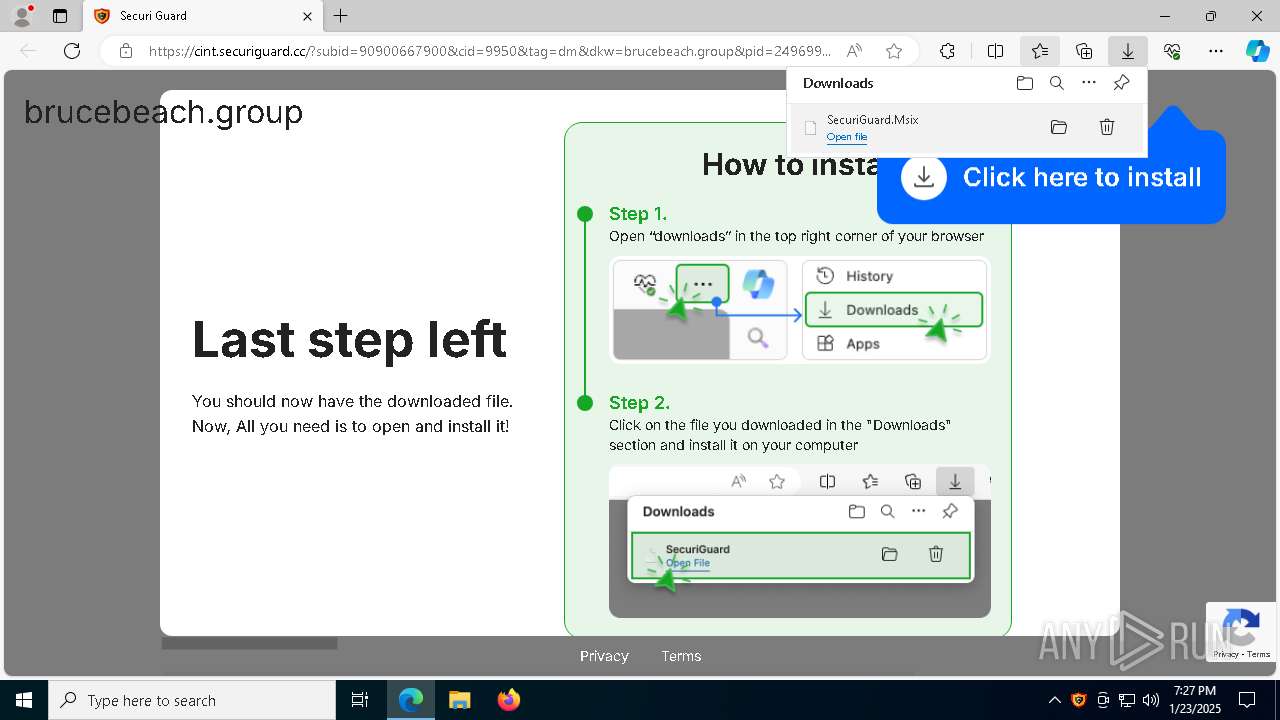Click the reCAPTCHA badge
1280x720 pixels.
click(1241, 632)
